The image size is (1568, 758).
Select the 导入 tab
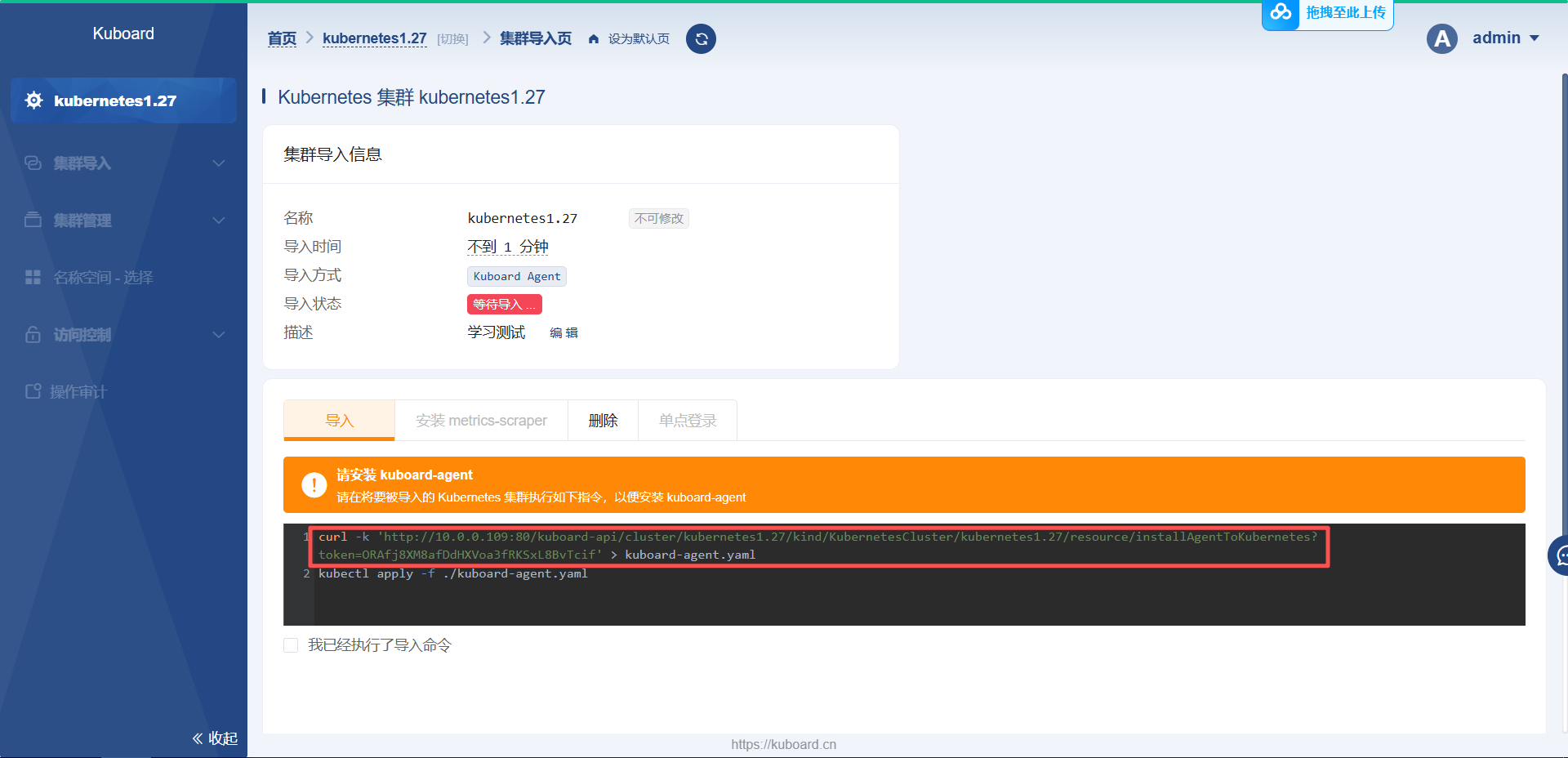(x=339, y=420)
